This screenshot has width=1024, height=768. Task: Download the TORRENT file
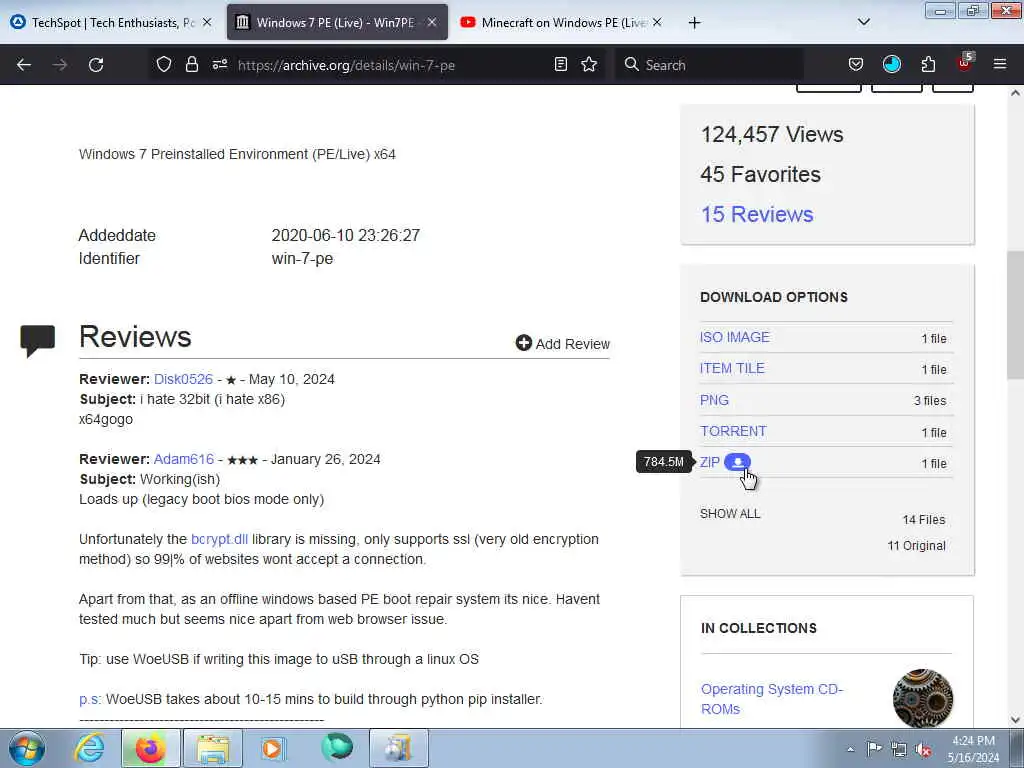click(x=733, y=431)
